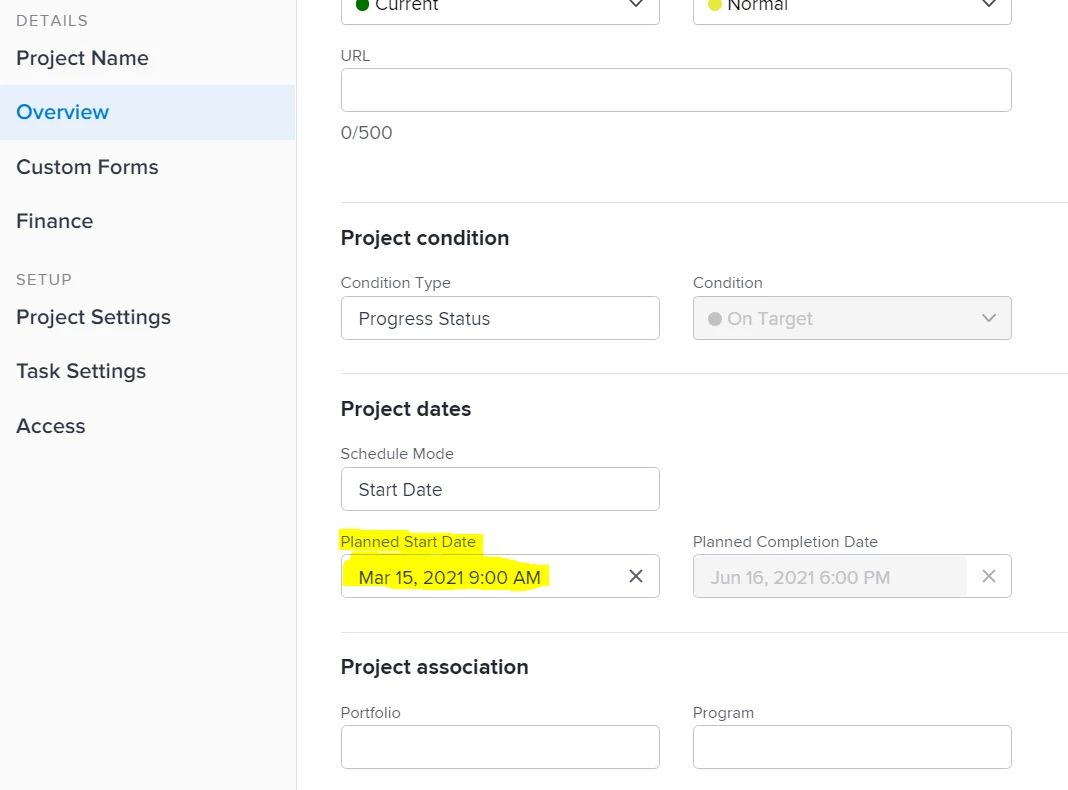
Task: Clear the Planned Start Date value
Action: click(635, 576)
